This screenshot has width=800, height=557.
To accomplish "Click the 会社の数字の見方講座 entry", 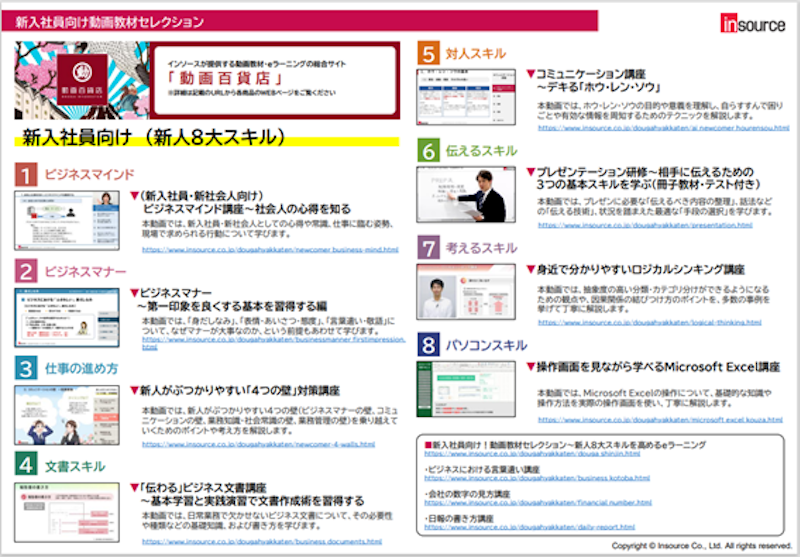I will pyautogui.click(x=467, y=494).
